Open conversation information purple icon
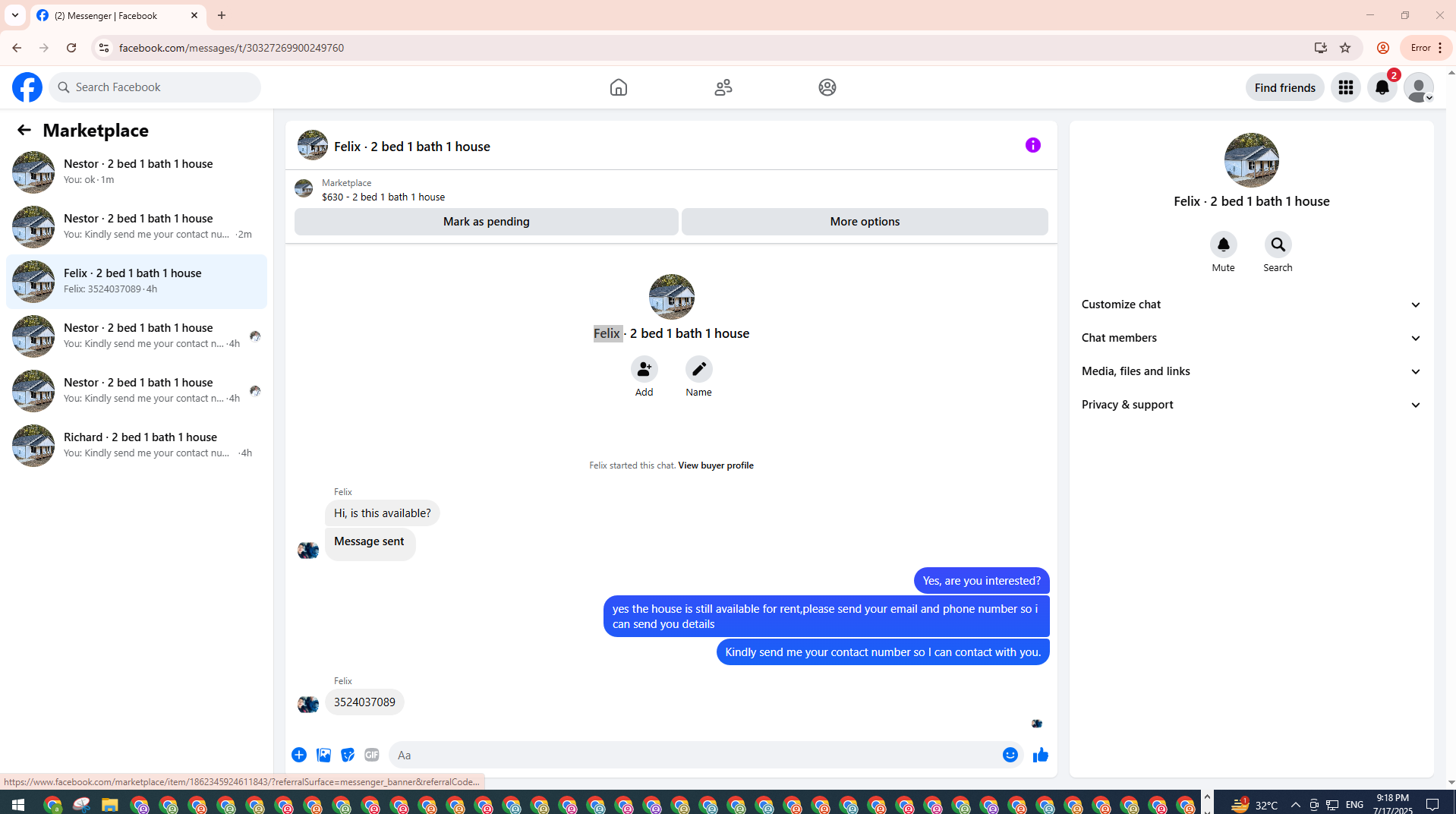 1033,145
